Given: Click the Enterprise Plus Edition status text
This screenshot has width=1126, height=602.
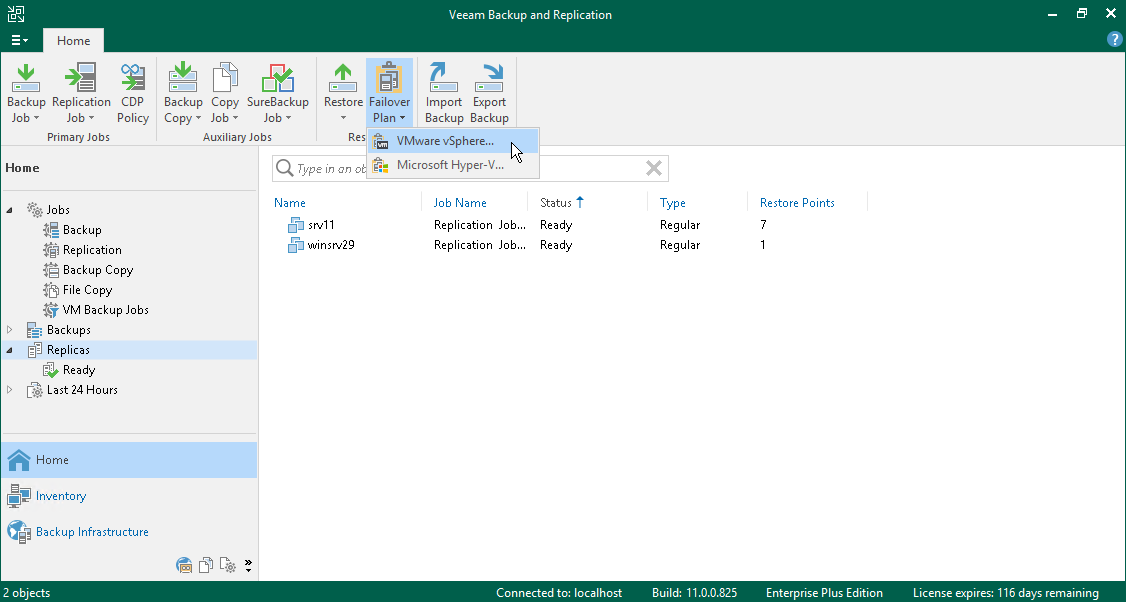Looking at the screenshot, I should click(824, 593).
